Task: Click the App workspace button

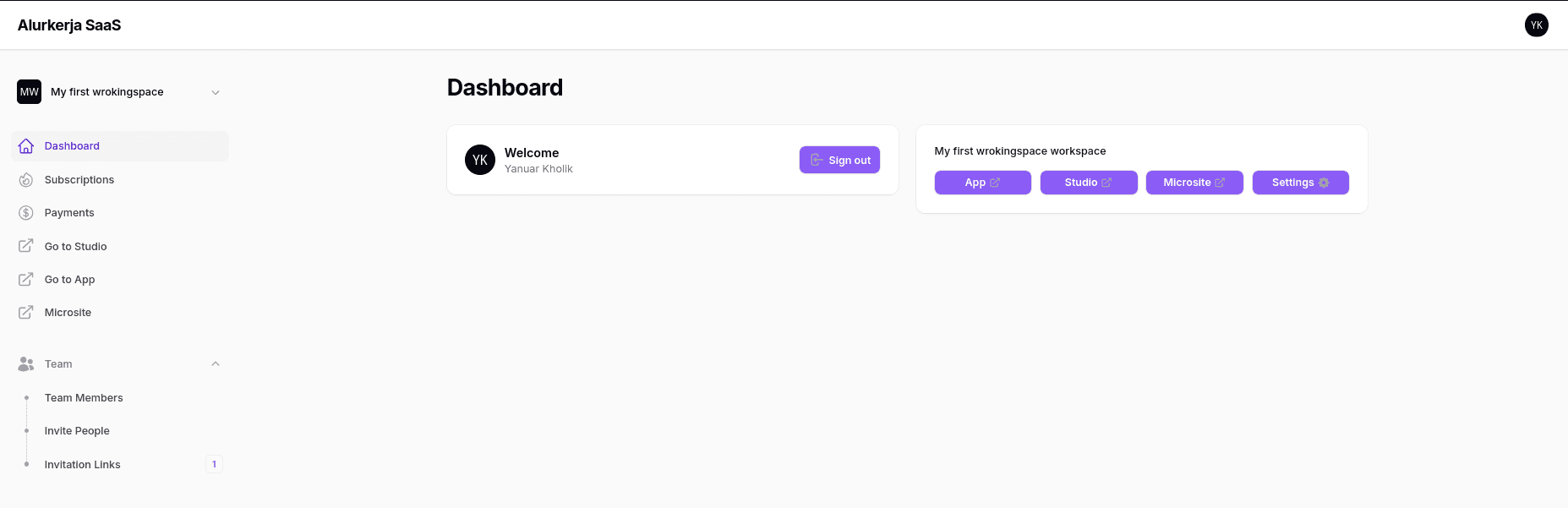Action: click(982, 183)
